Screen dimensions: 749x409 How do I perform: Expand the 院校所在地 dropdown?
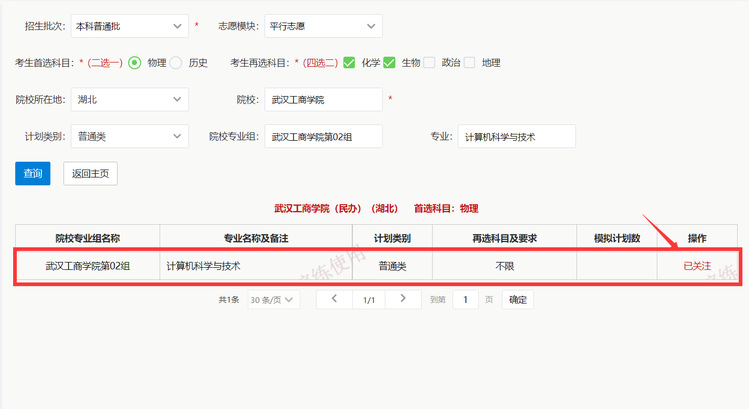(129, 99)
